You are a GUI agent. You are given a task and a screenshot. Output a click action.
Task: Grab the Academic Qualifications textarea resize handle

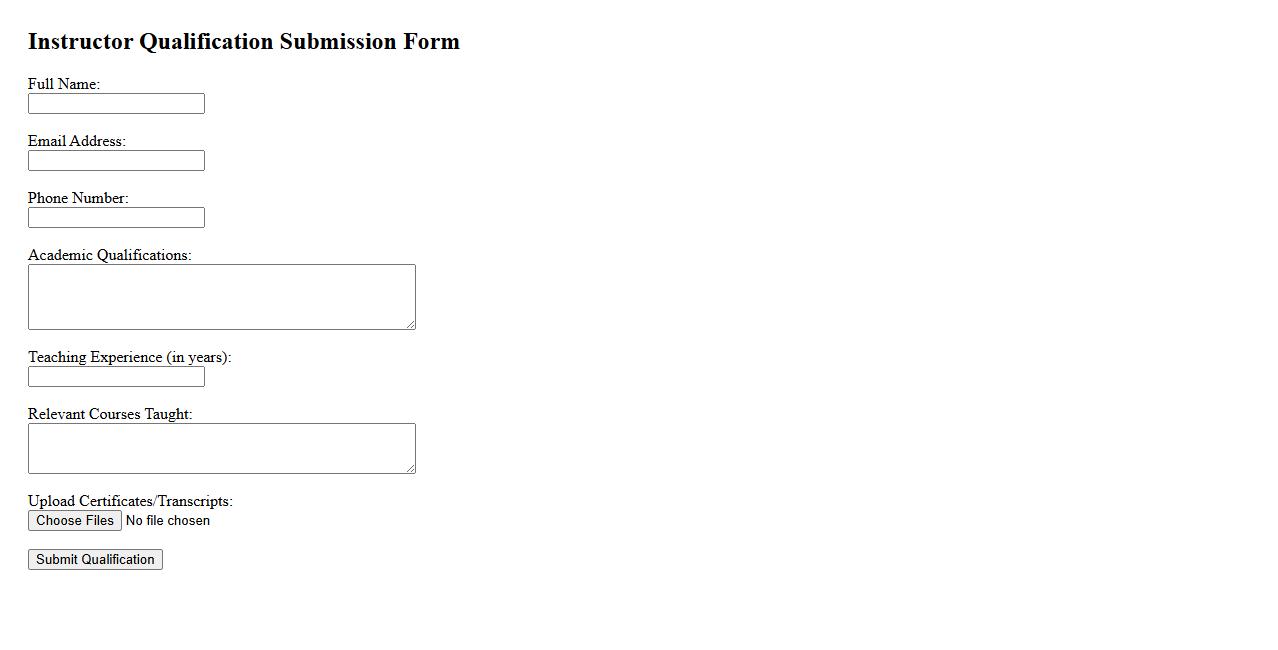pyautogui.click(x=410, y=324)
